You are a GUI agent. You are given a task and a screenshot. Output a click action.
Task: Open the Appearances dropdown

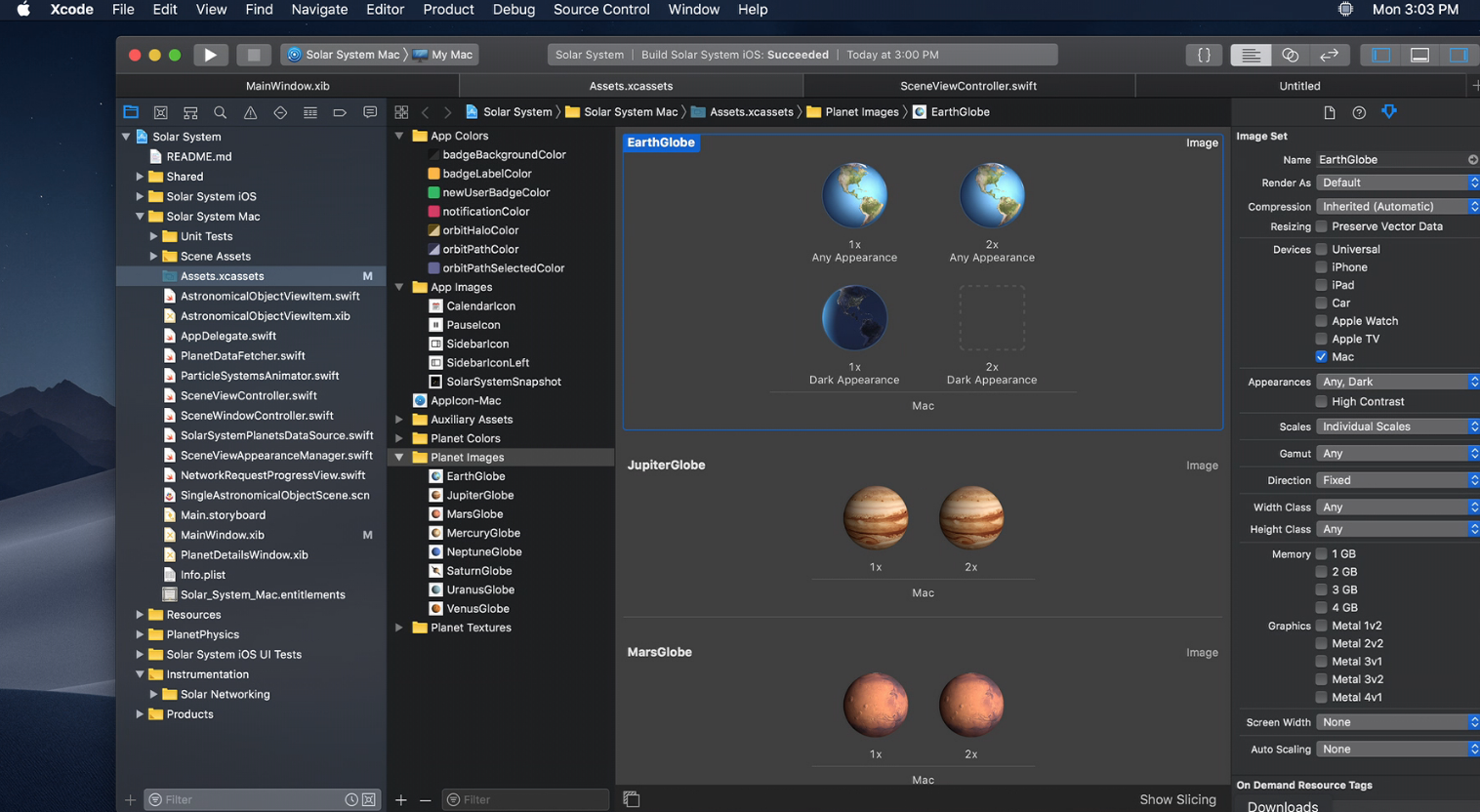(x=1398, y=382)
